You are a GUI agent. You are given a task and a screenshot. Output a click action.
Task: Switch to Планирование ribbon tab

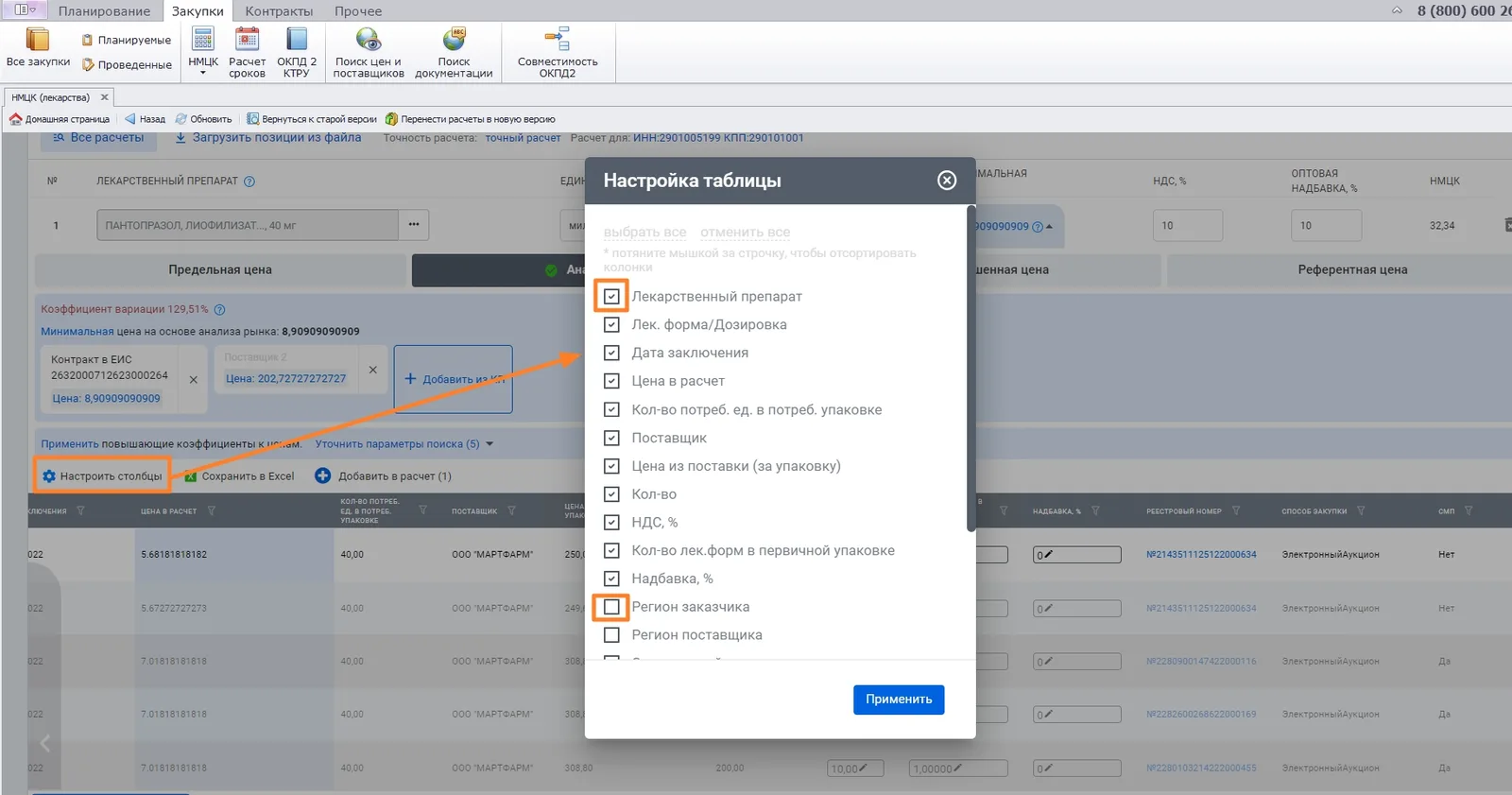[104, 11]
